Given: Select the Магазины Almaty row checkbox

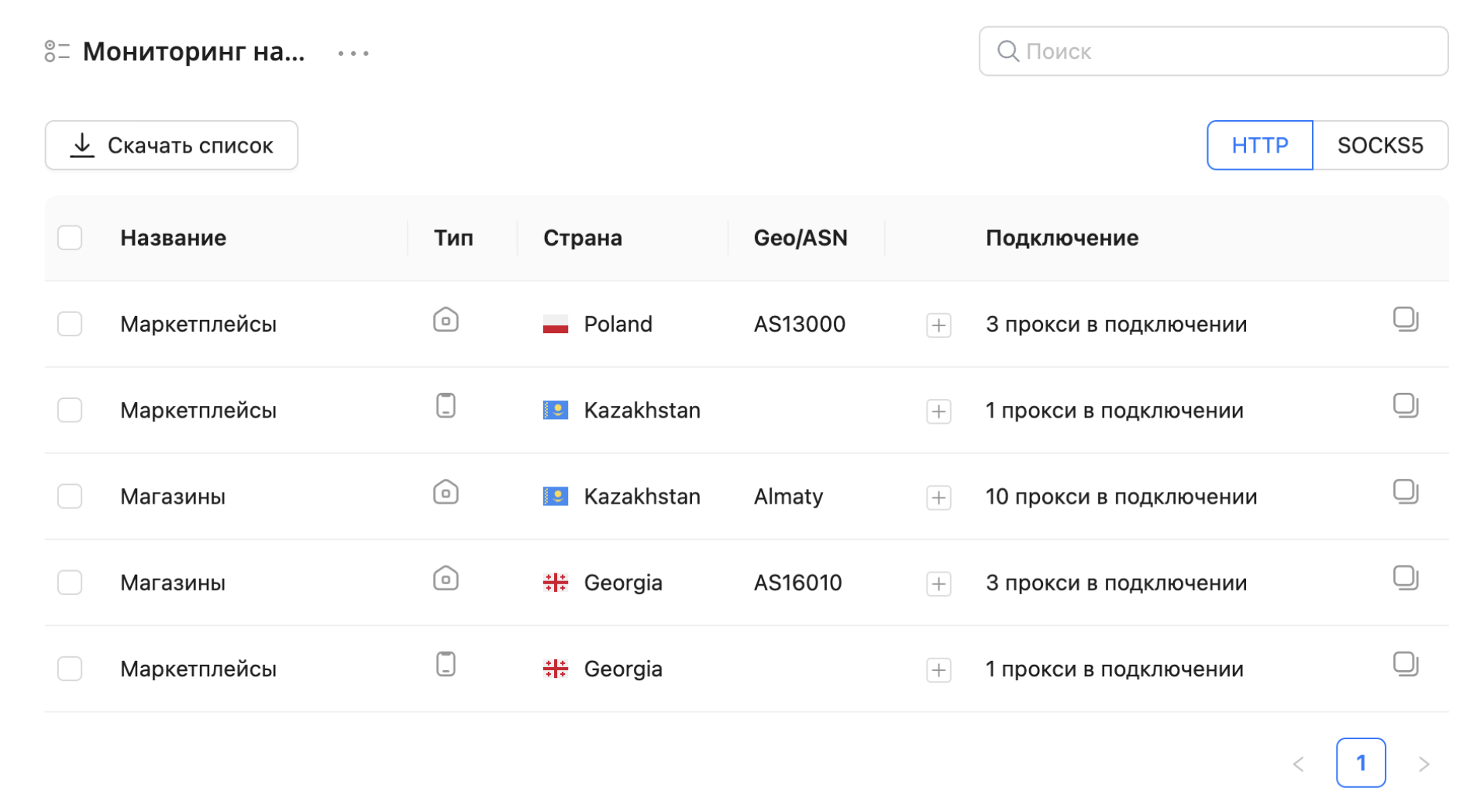Looking at the screenshot, I should click(70, 497).
